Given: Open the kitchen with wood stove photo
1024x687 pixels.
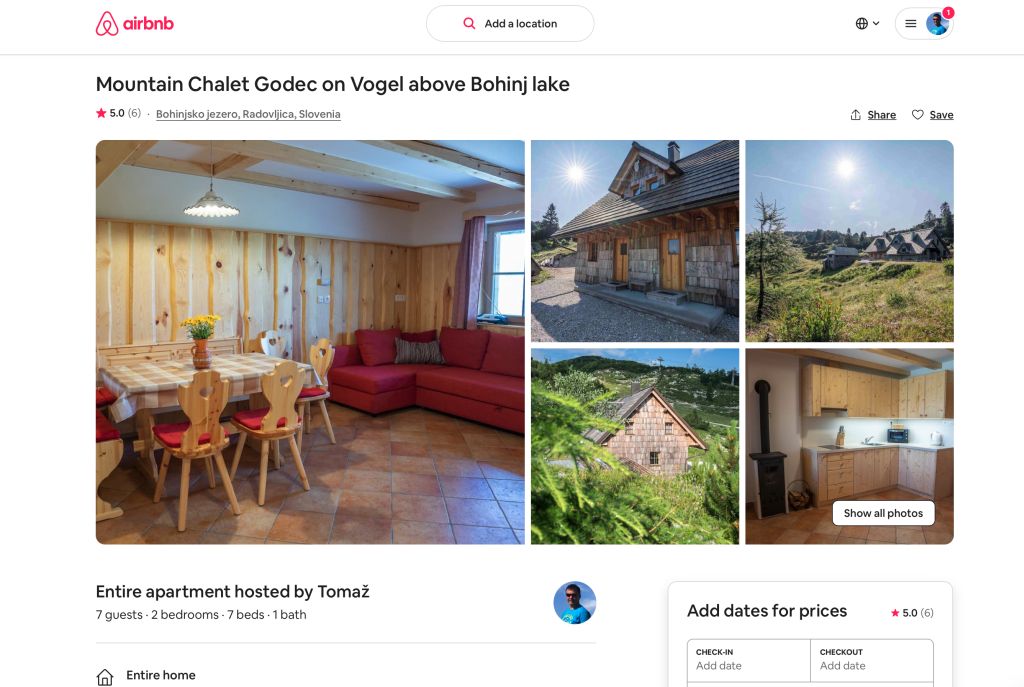Looking at the screenshot, I should point(849,430).
